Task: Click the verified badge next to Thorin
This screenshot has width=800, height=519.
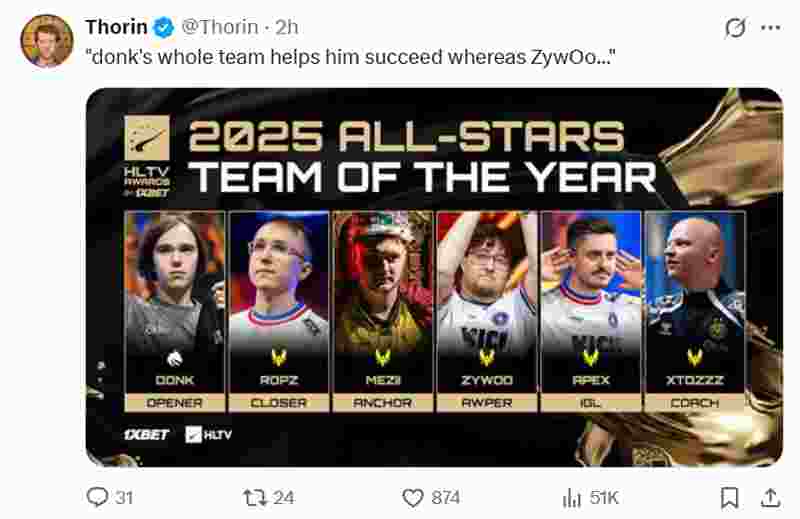Action: [x=164, y=27]
